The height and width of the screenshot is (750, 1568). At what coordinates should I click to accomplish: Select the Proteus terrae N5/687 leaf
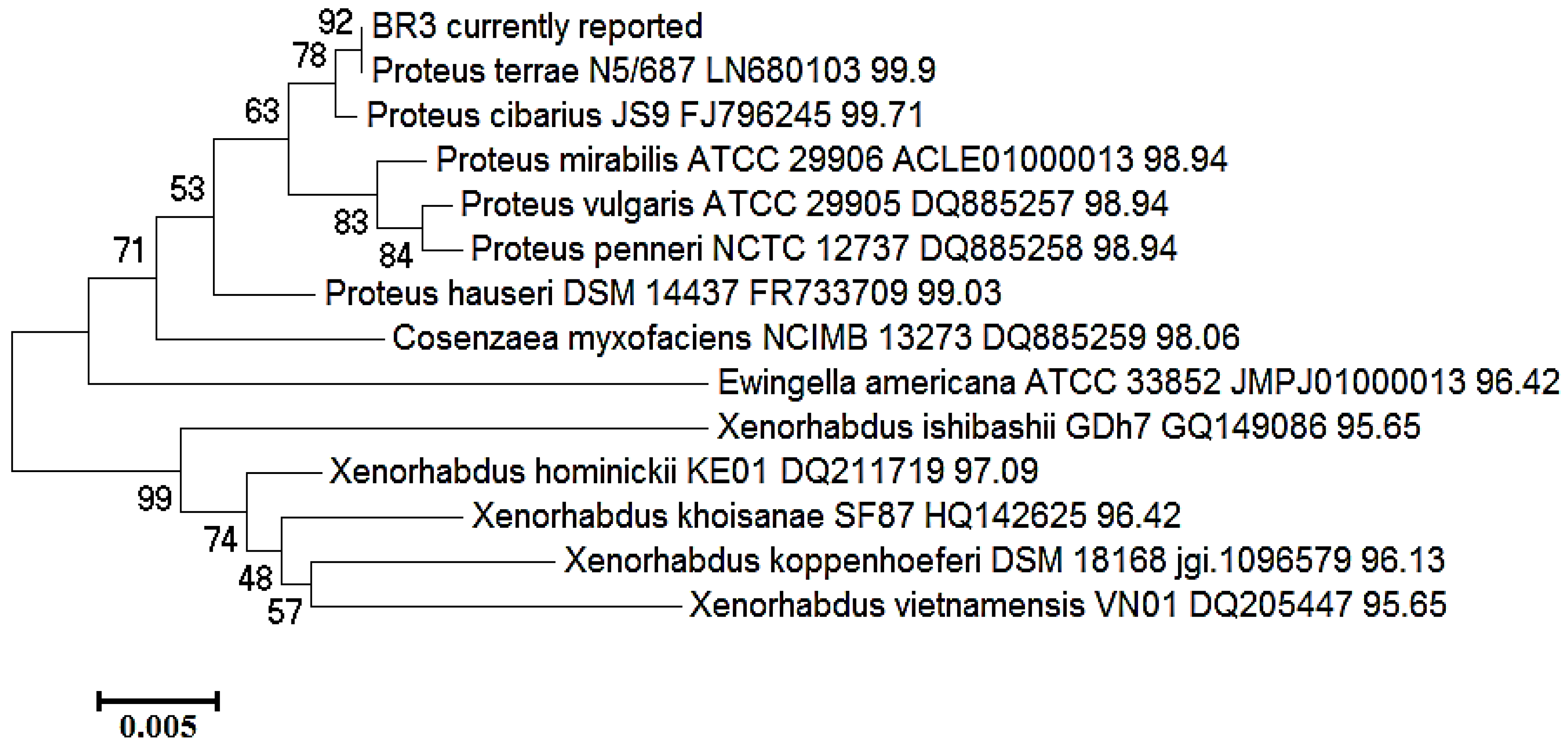[x=653, y=71]
